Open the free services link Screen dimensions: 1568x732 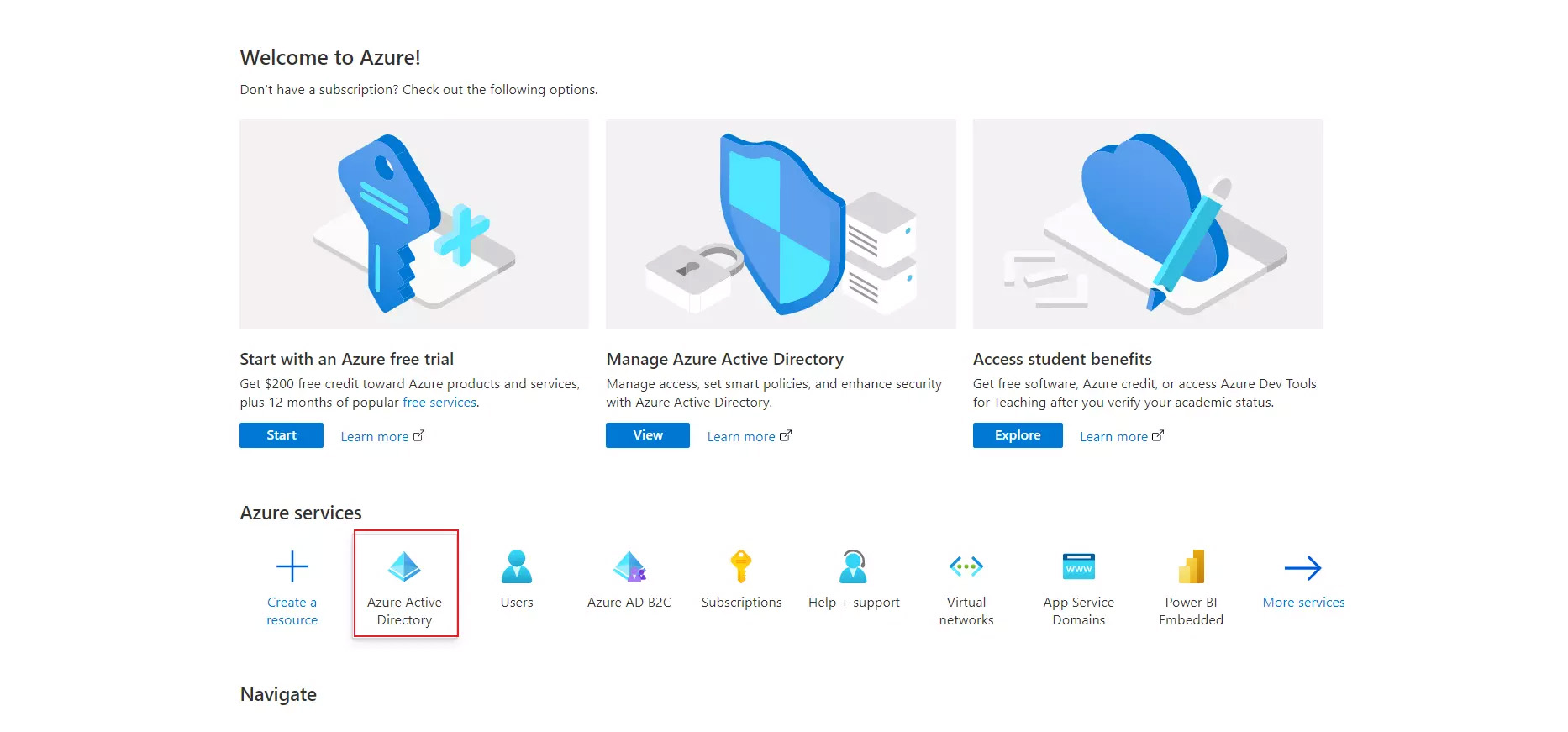(x=439, y=403)
